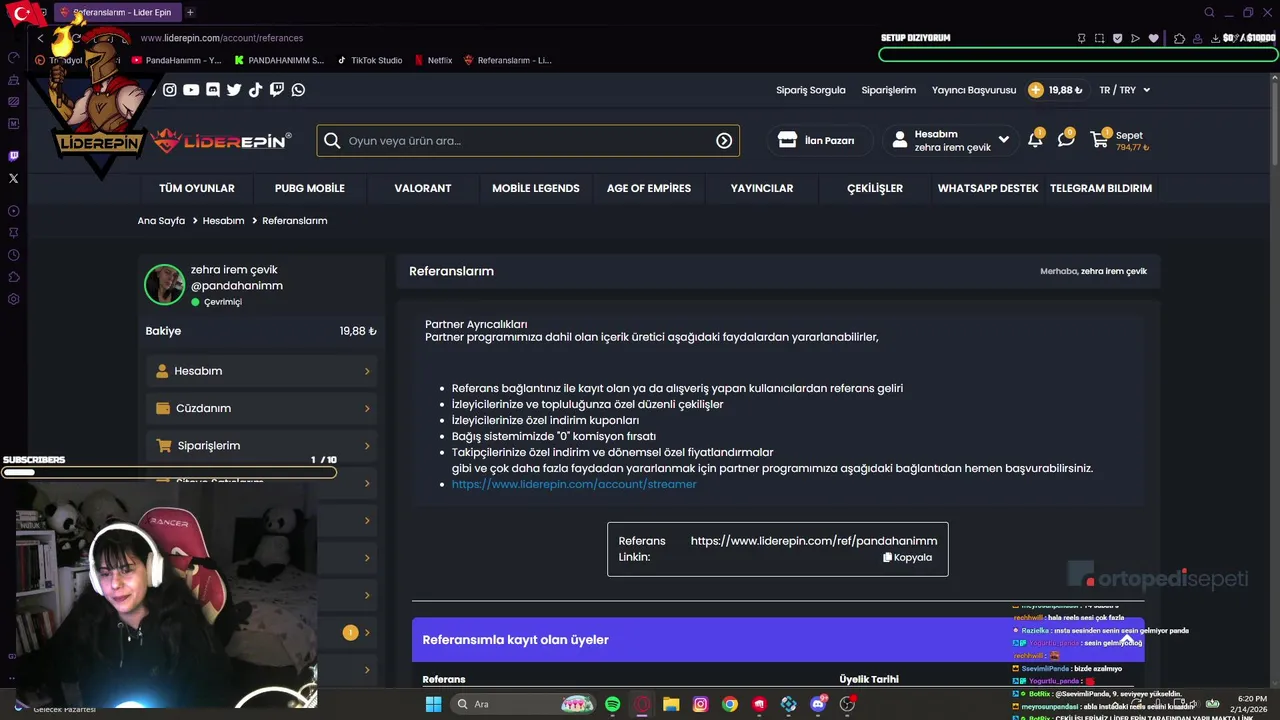Click the browser search magnifier in title bar
1280x720 pixels.
tap(1209, 12)
